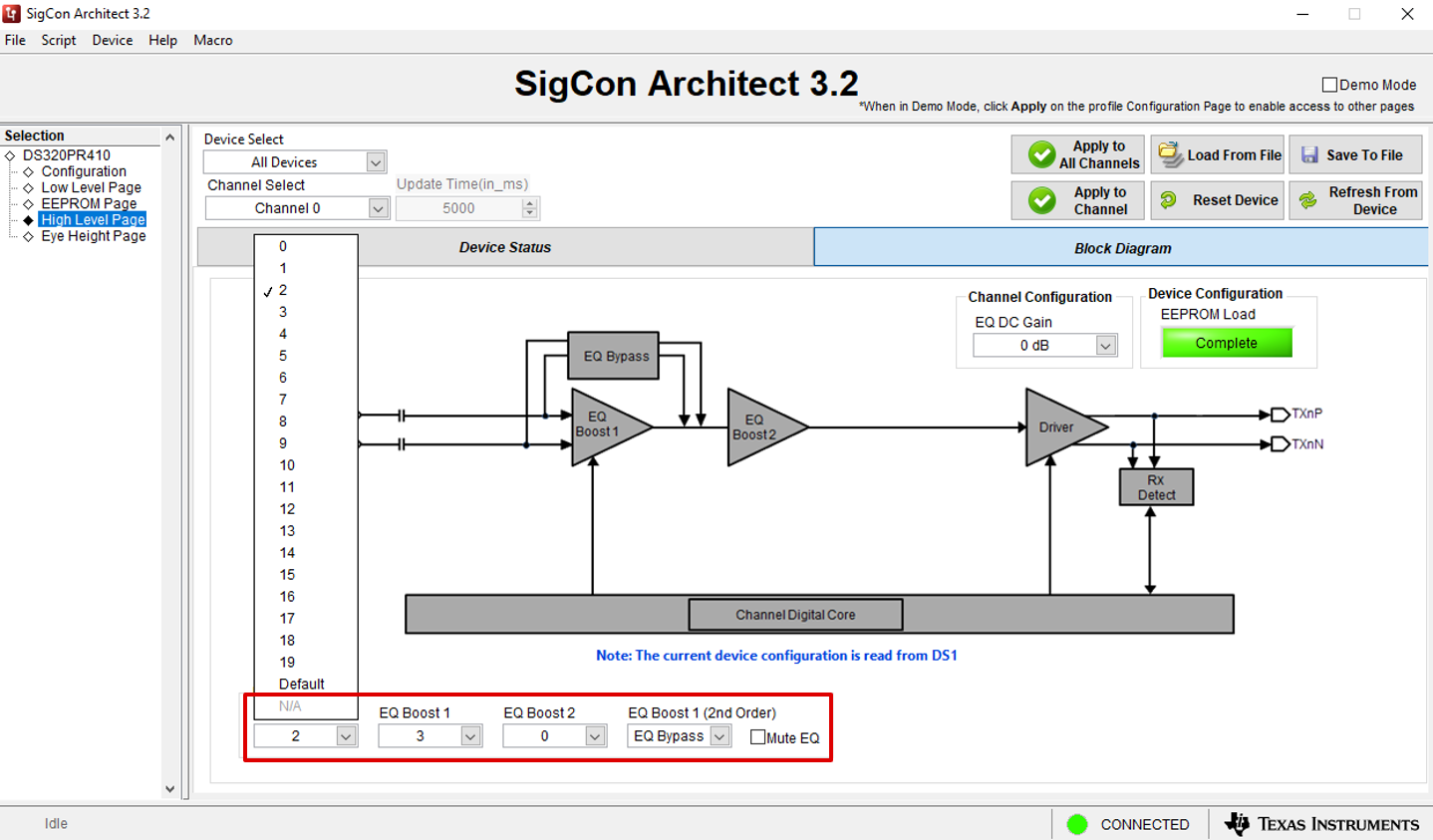Click Apply to Channel button
The height and width of the screenshot is (840, 1433).
click(x=1077, y=200)
